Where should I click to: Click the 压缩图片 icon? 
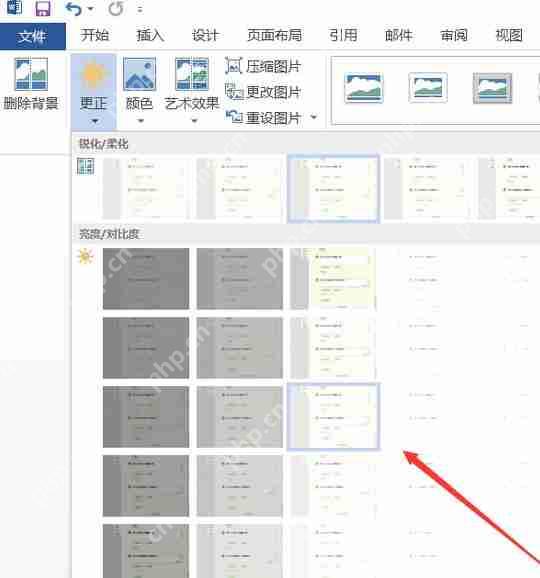pyautogui.click(x=234, y=66)
